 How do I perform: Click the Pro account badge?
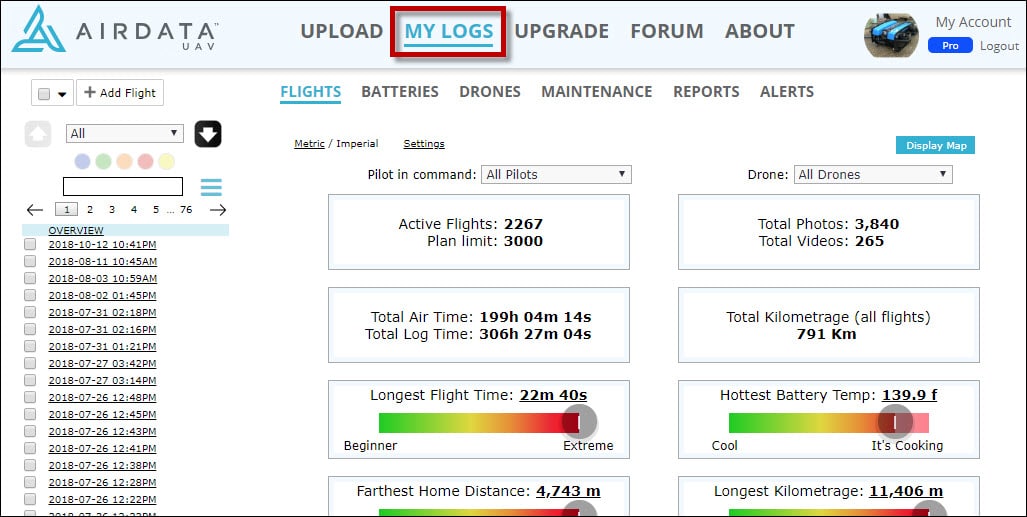(950, 46)
